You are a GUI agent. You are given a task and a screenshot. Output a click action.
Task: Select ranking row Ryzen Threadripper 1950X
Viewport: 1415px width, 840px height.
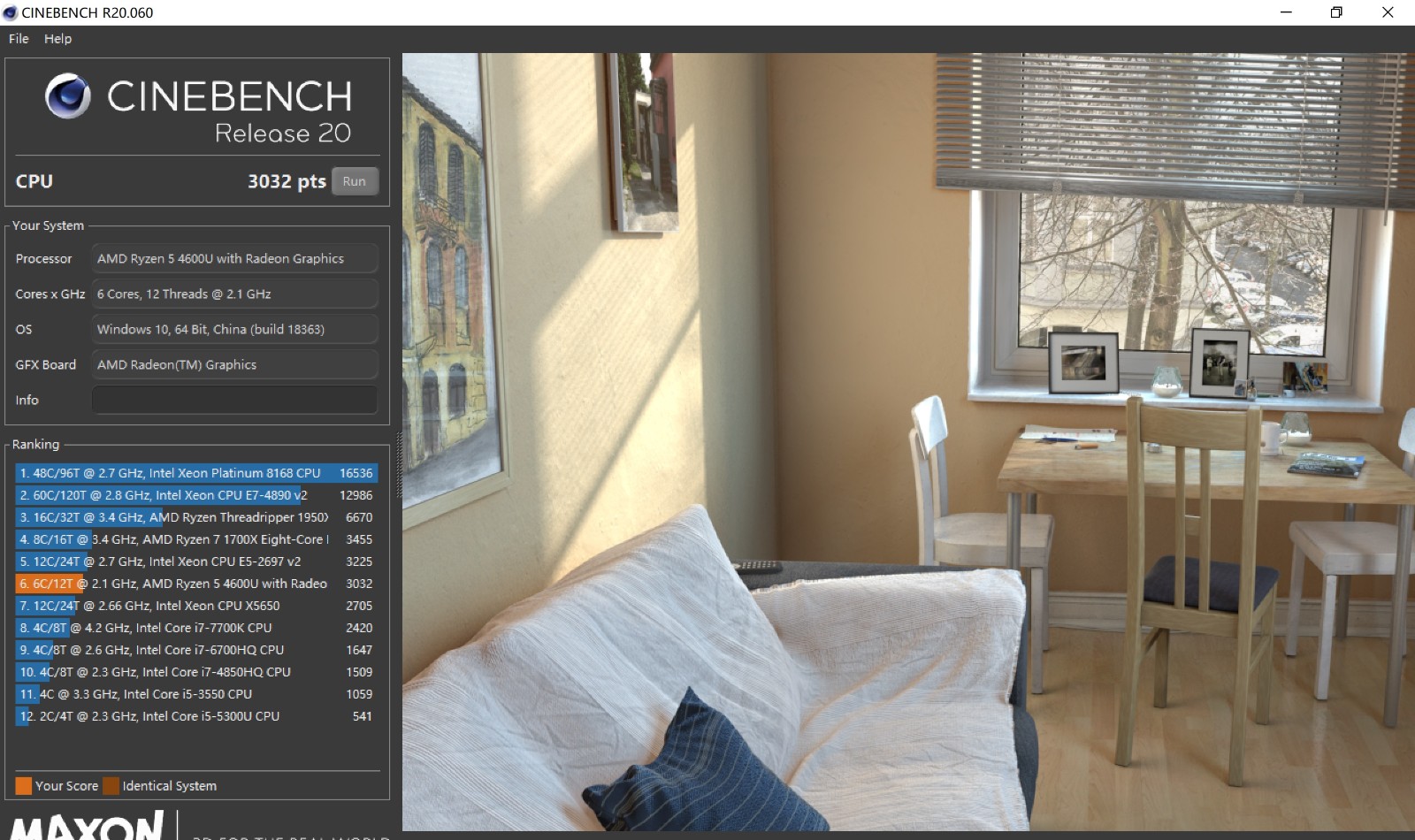click(196, 517)
